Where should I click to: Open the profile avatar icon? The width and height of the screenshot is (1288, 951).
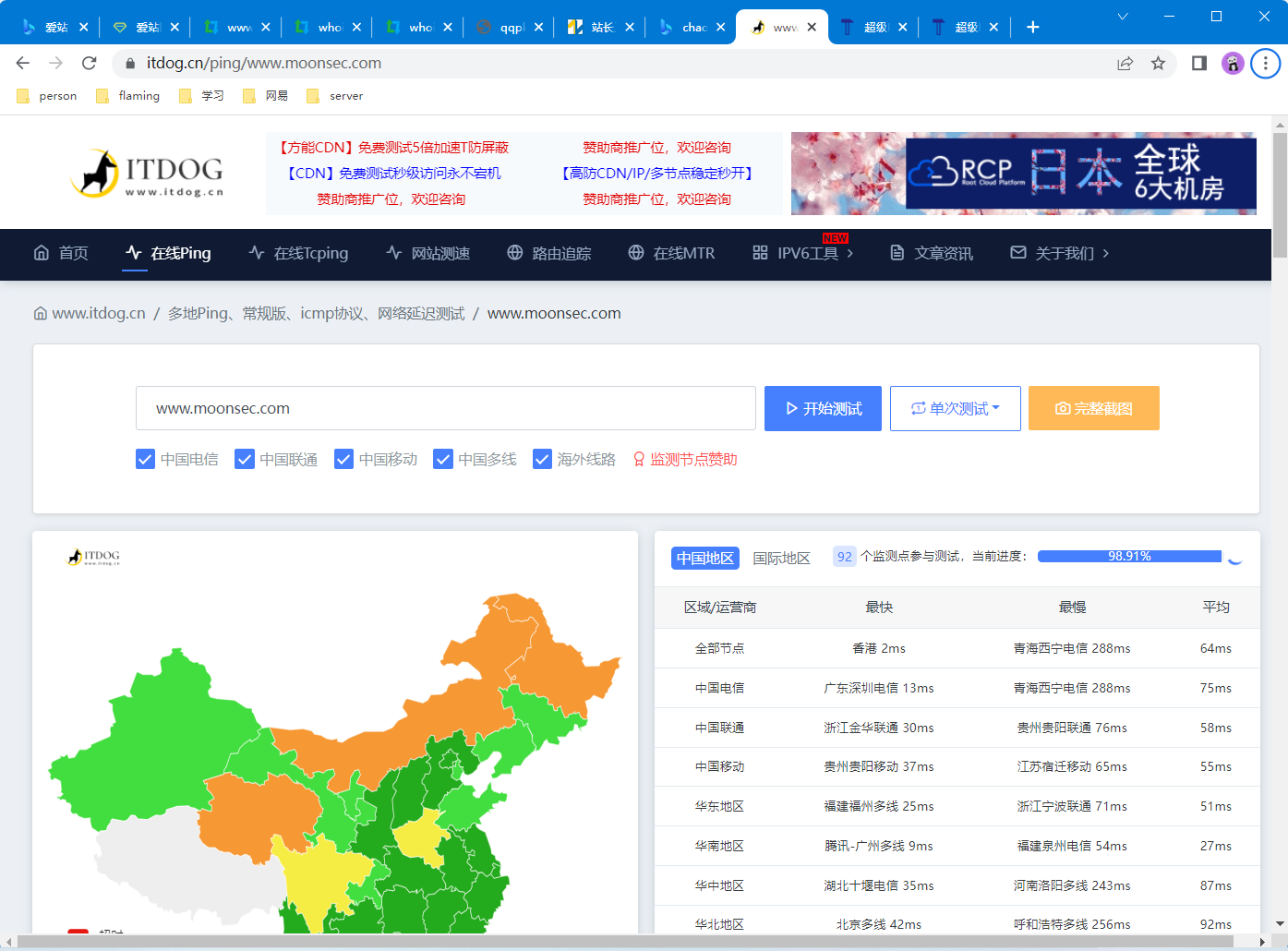tap(1233, 63)
